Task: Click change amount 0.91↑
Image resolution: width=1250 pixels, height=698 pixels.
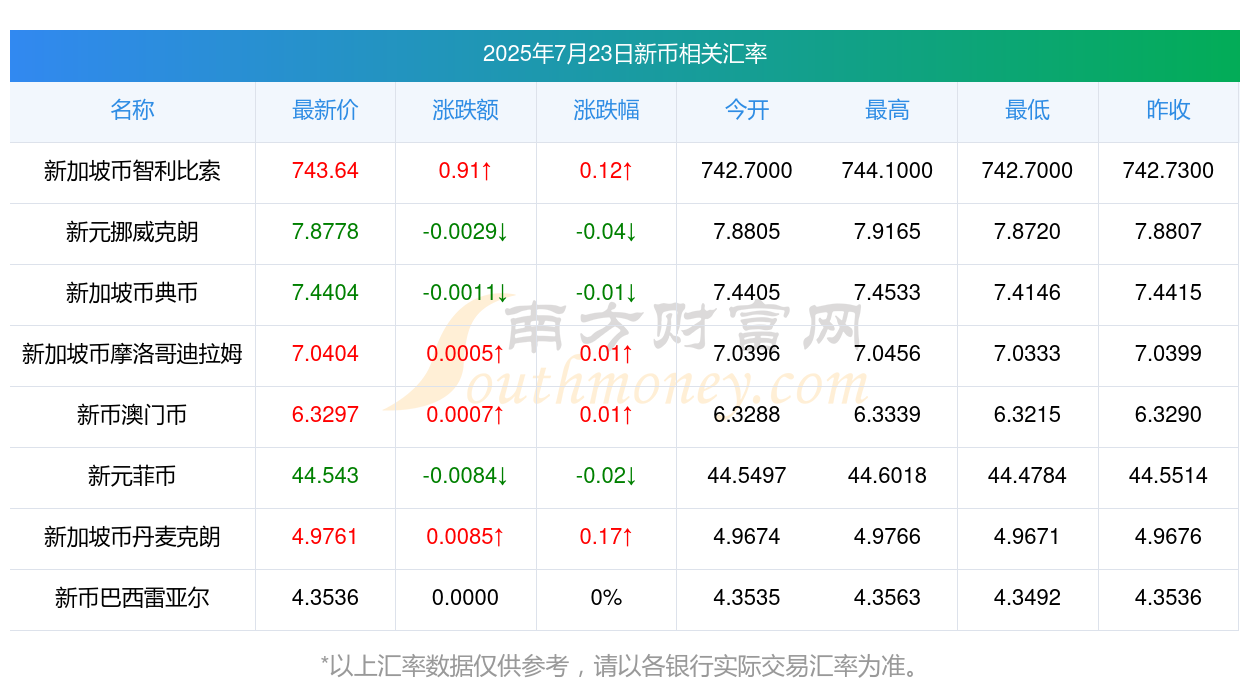Action: [x=466, y=171]
